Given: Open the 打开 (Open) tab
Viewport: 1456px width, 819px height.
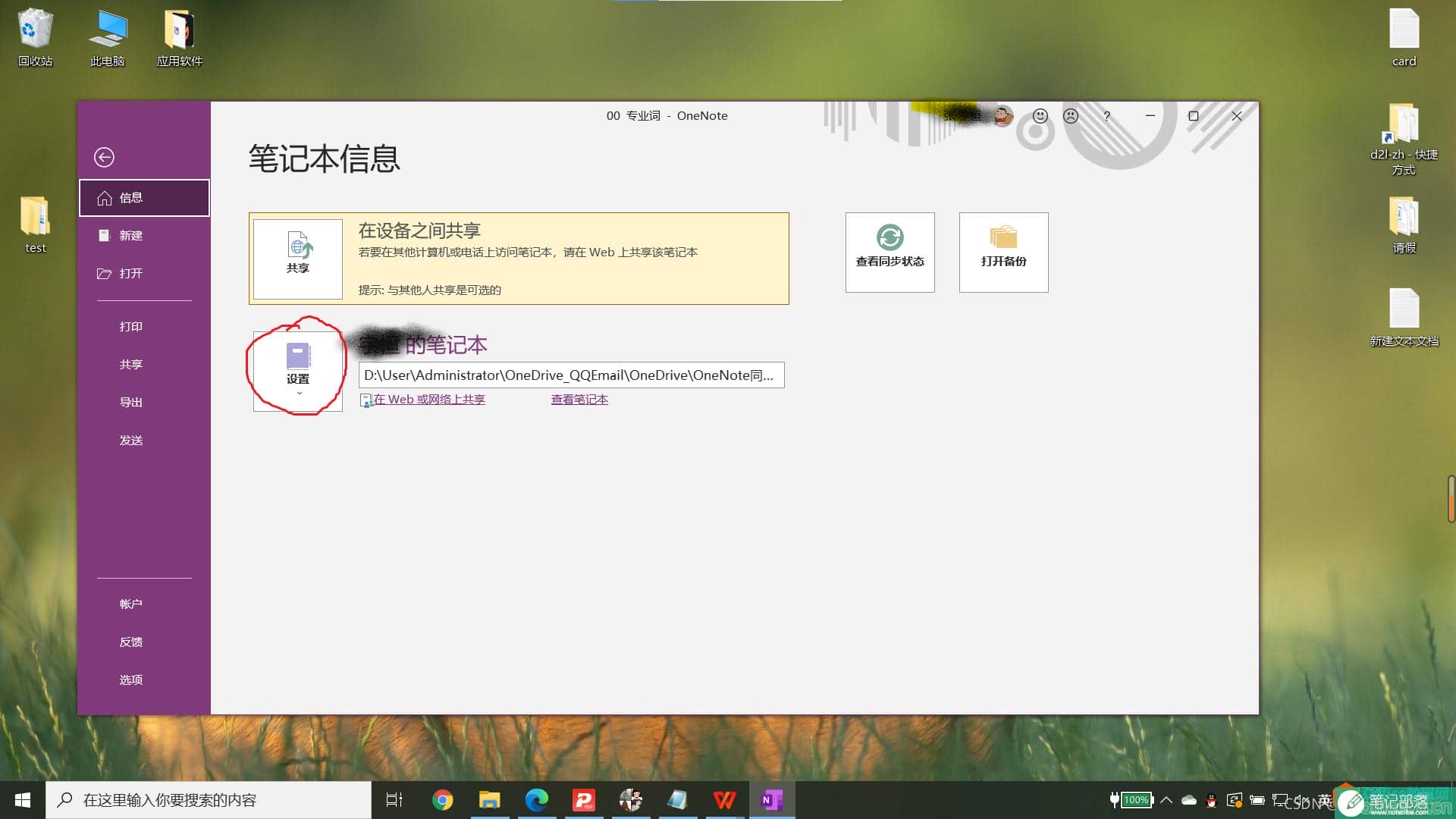Looking at the screenshot, I should pos(144,274).
